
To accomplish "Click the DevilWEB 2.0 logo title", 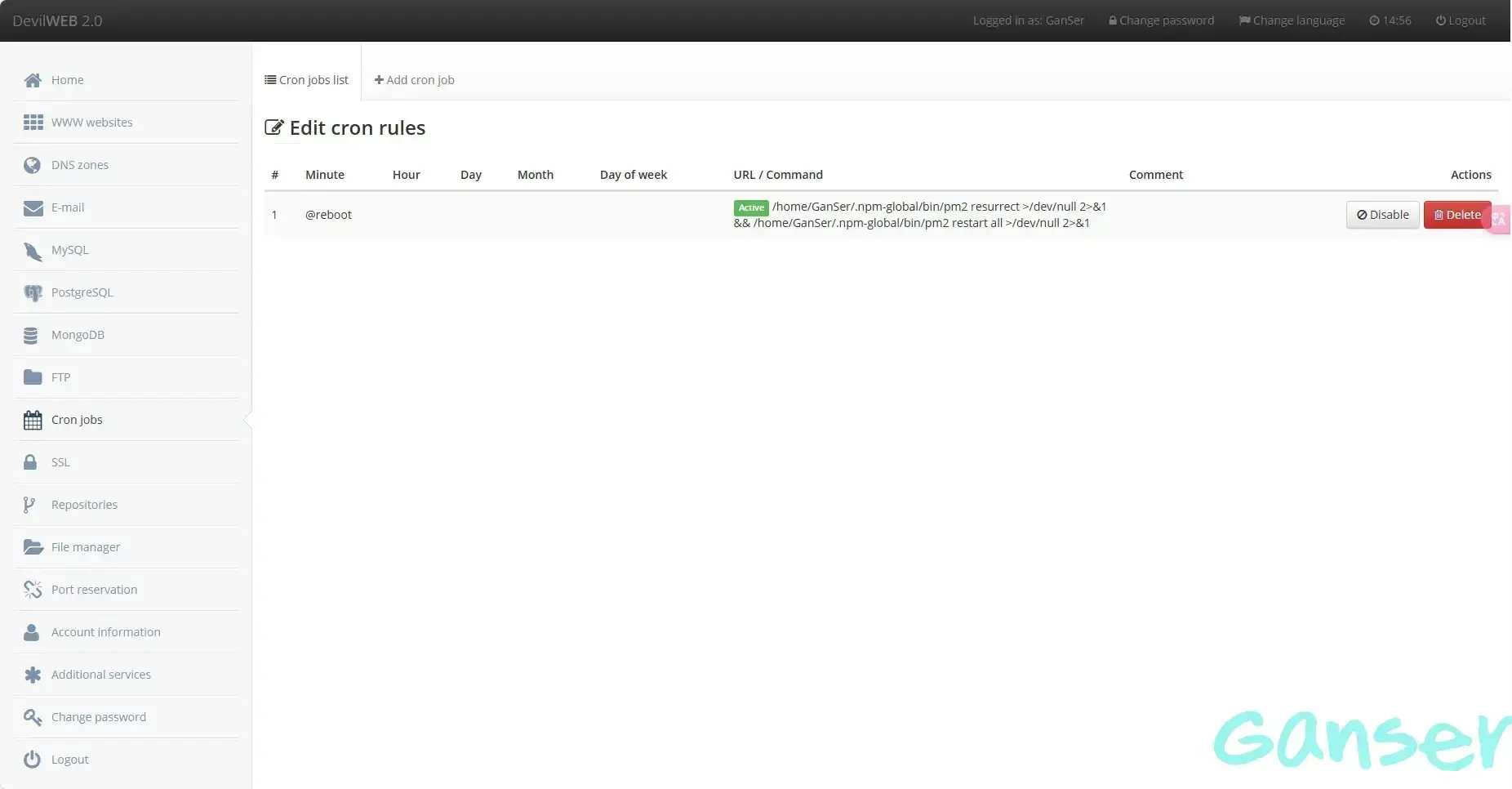I will coord(57,20).
